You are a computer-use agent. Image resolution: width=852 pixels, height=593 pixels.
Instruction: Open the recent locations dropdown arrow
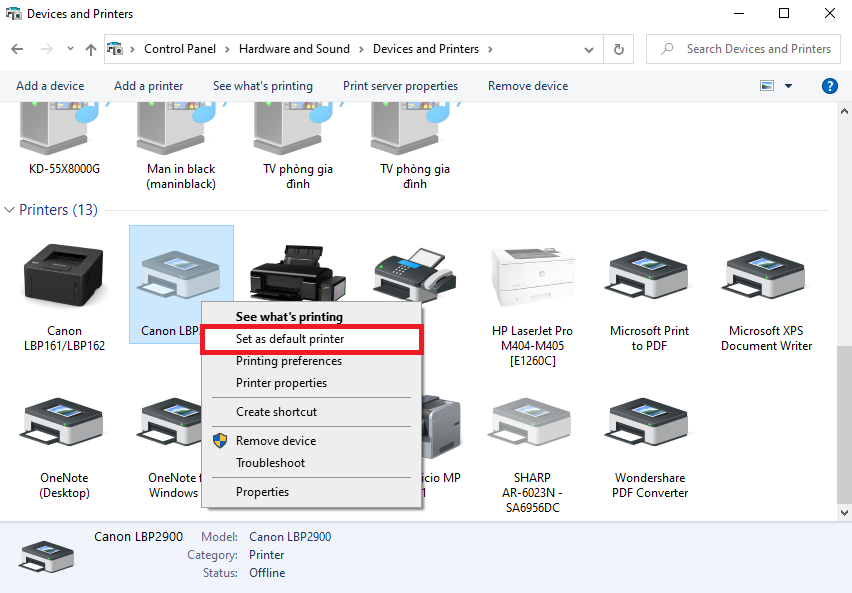(70, 49)
